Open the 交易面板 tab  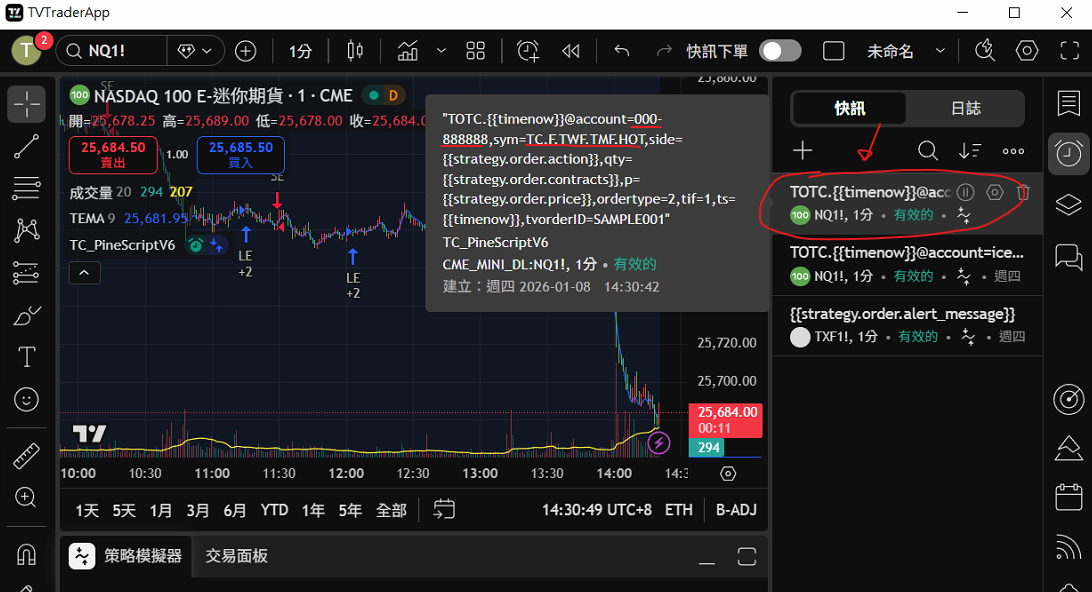tap(237, 556)
